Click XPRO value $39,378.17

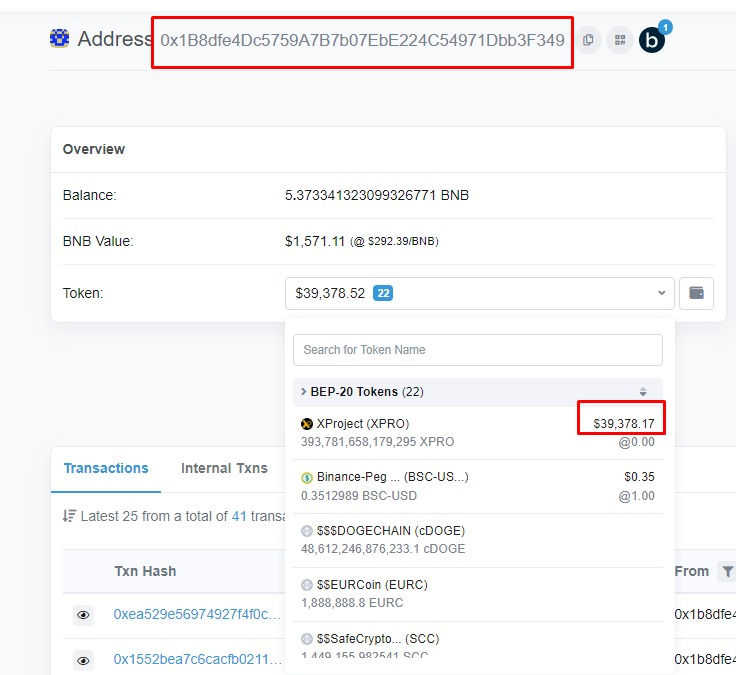pos(623,423)
